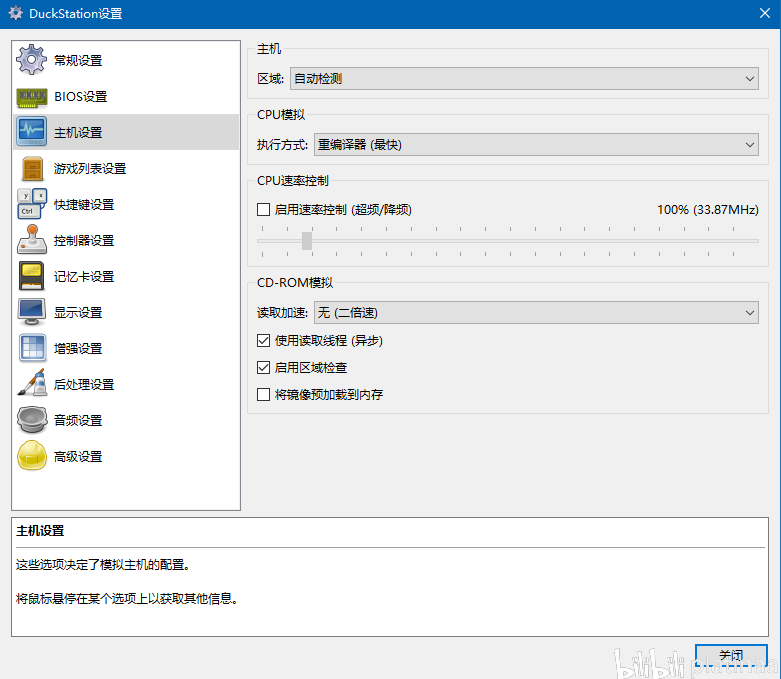Viewport: 781px width, 679px height.
Task: Select 后处理设置 in the sidebar
Action: click(x=126, y=384)
